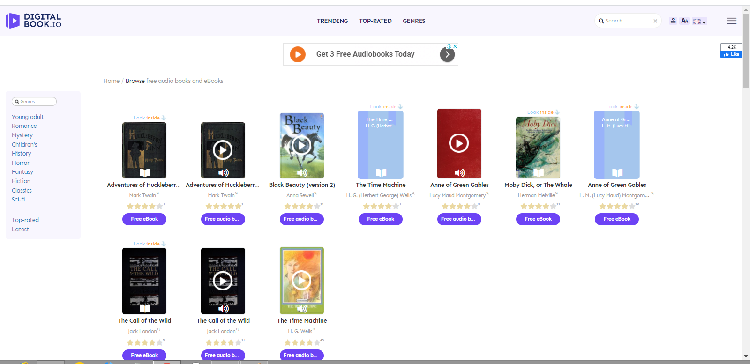
Task: Select the Horror genre in sidebar
Action: tap(21, 163)
